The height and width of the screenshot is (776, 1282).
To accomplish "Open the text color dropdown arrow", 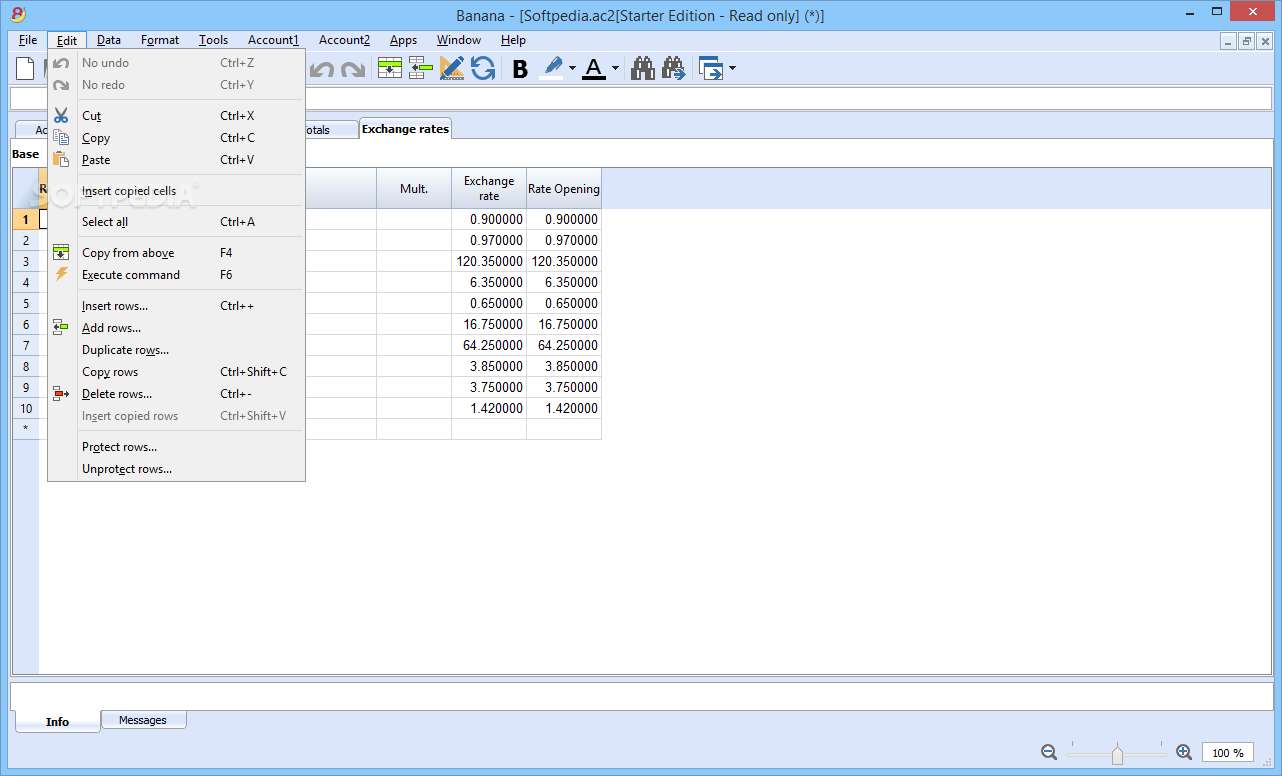I will coord(615,69).
